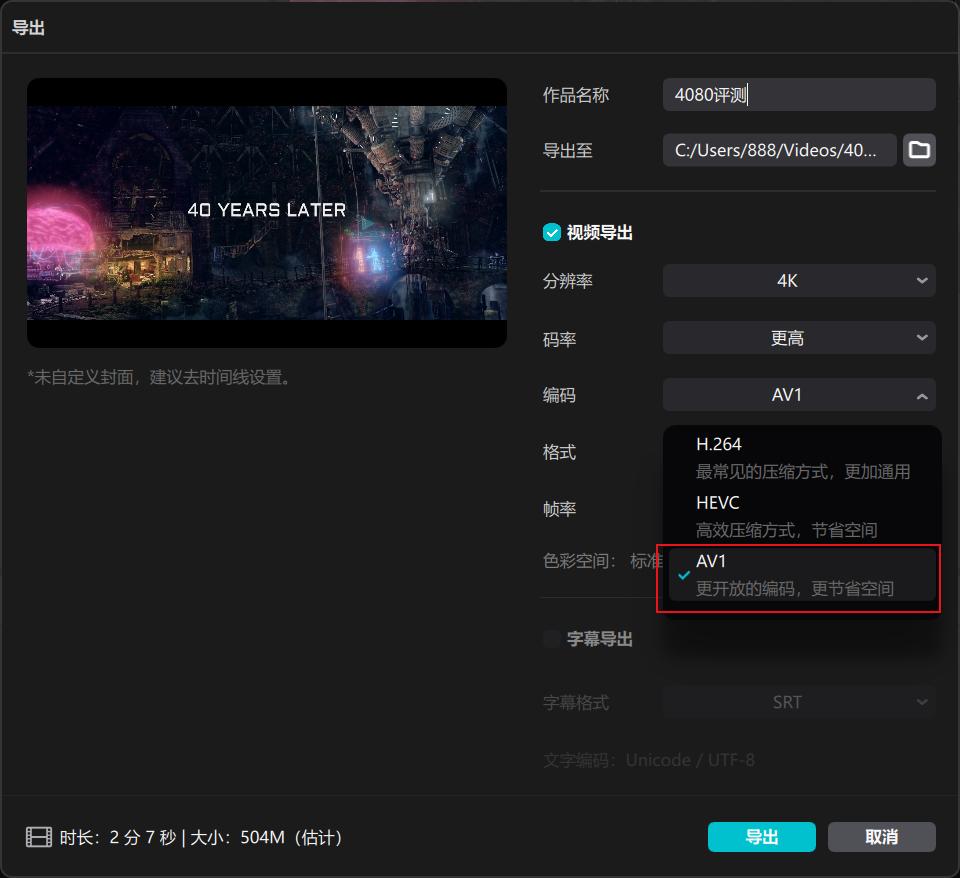Click the dropdown arrow beside 分辨率
960x878 pixels.
922,281
